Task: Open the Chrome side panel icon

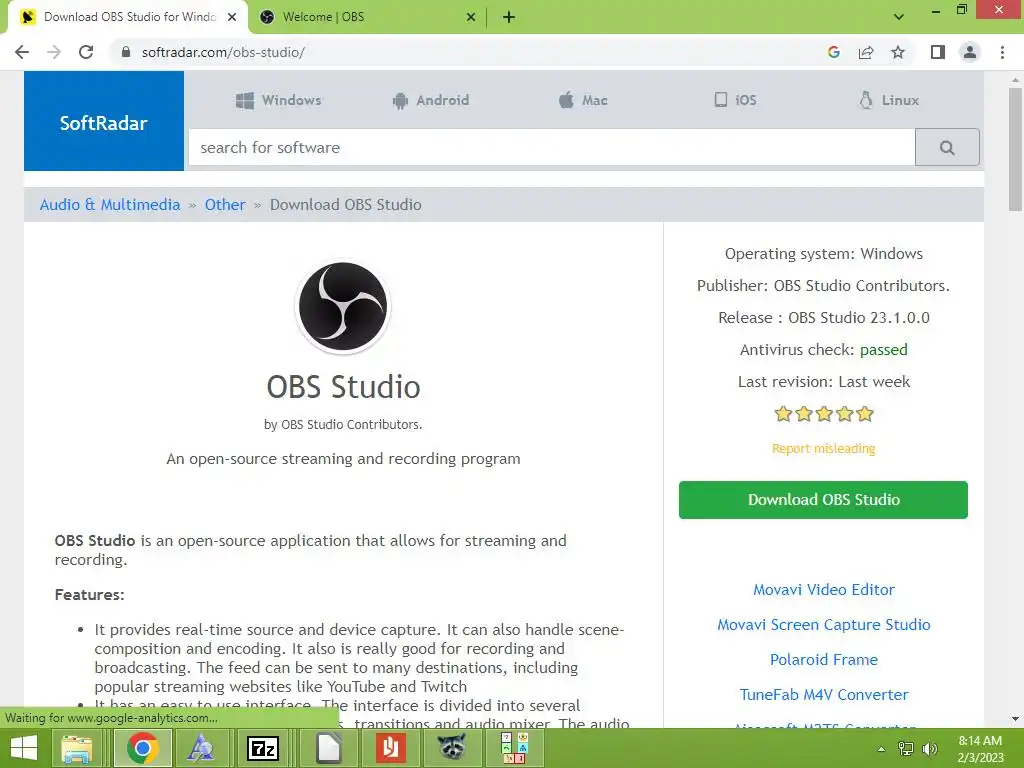Action: [938, 52]
